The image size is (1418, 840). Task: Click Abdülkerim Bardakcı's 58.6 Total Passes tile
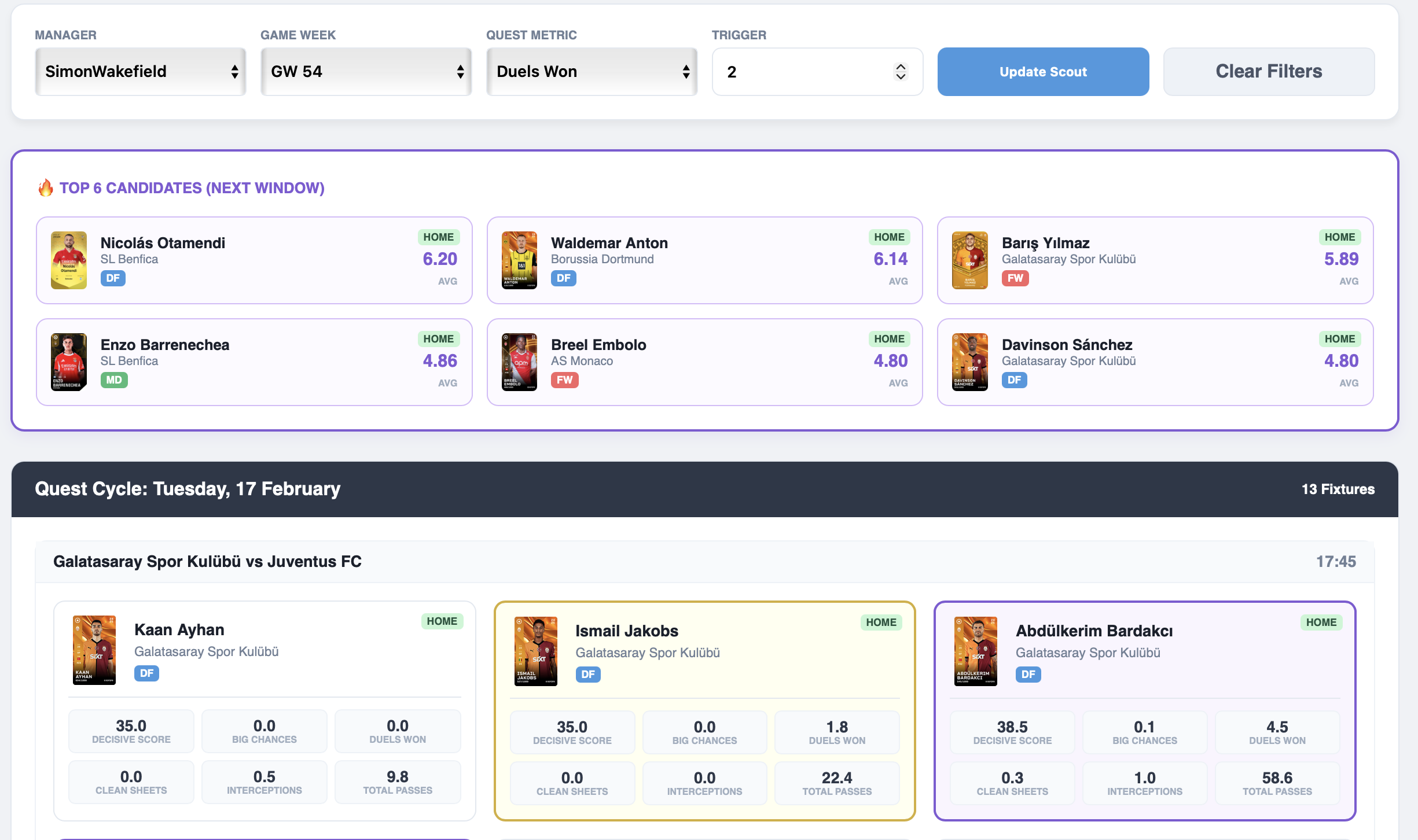(1277, 783)
